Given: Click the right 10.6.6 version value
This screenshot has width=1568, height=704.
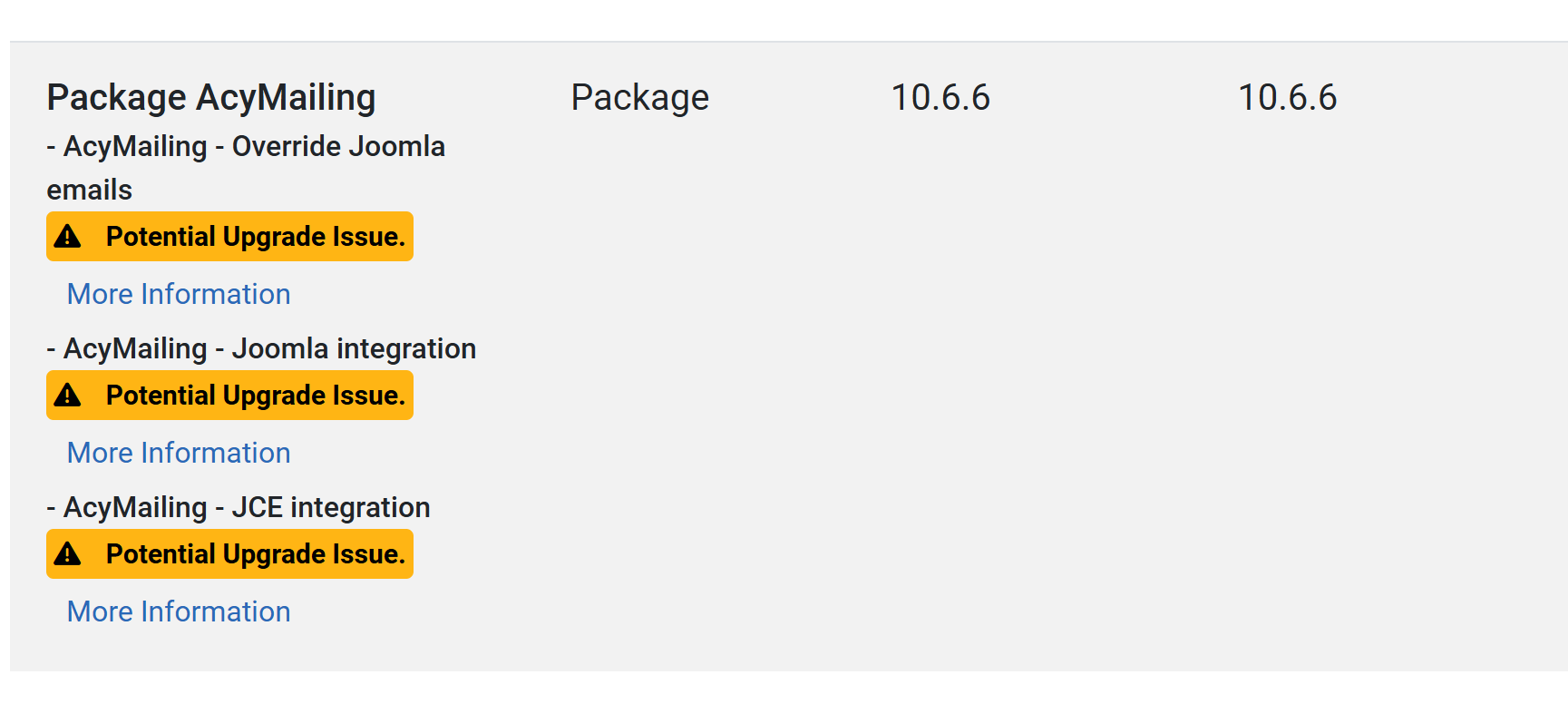Looking at the screenshot, I should click(x=1287, y=98).
